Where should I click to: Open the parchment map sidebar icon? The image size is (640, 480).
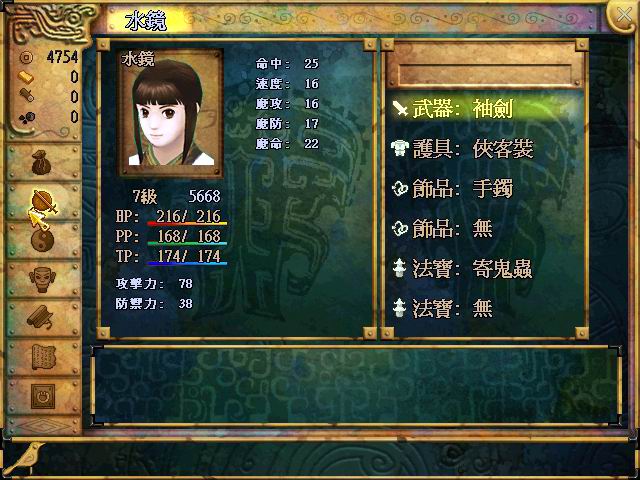pos(43,357)
